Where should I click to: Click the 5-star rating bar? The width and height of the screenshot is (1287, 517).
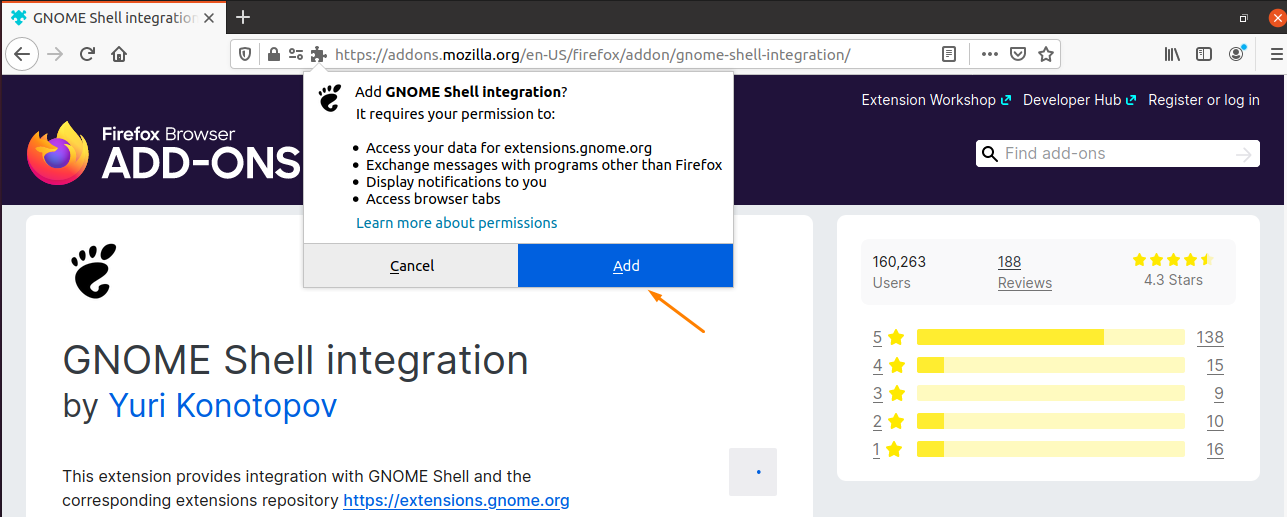tap(1051, 337)
